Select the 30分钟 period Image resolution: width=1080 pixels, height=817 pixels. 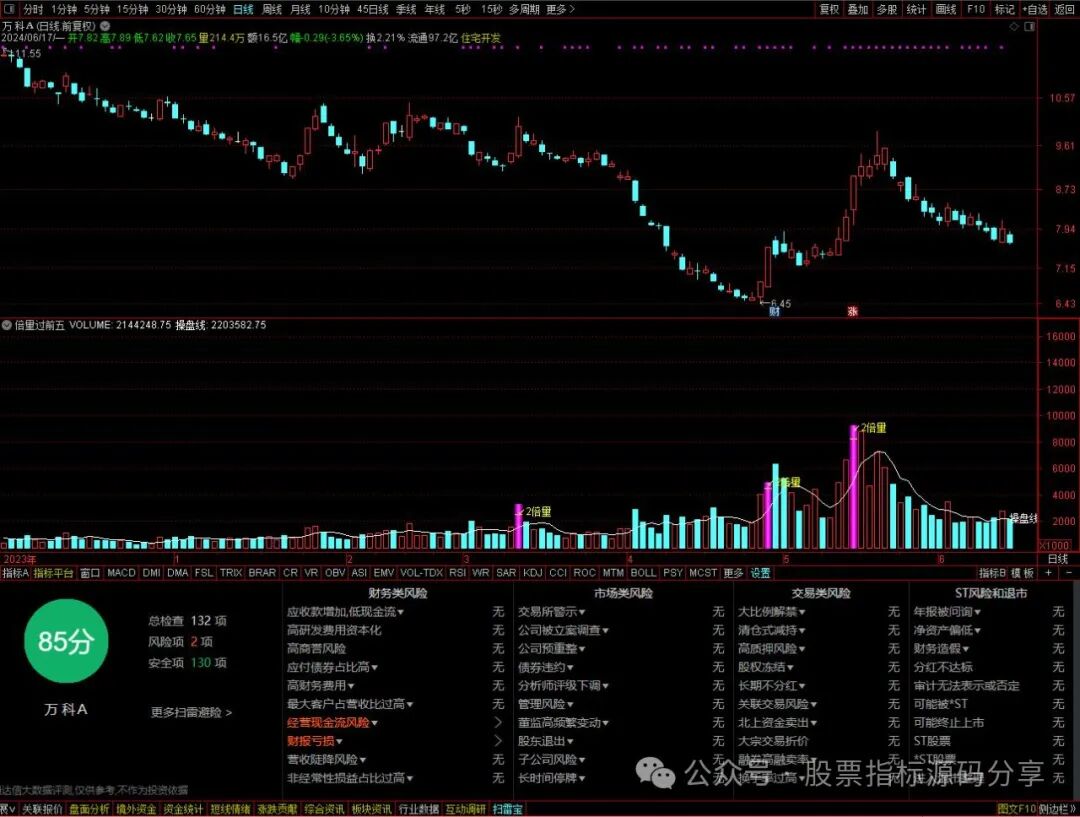(x=171, y=9)
